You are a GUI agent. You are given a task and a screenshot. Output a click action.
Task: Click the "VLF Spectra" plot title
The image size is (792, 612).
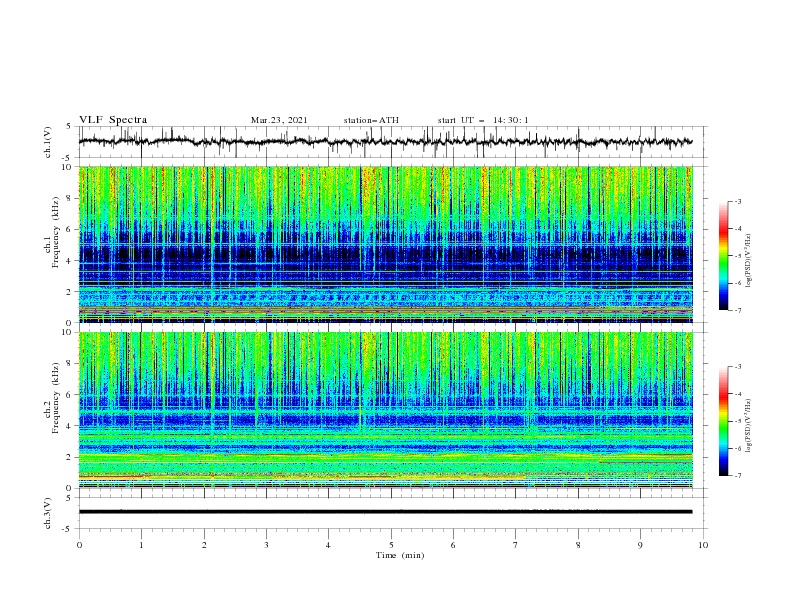pos(113,120)
